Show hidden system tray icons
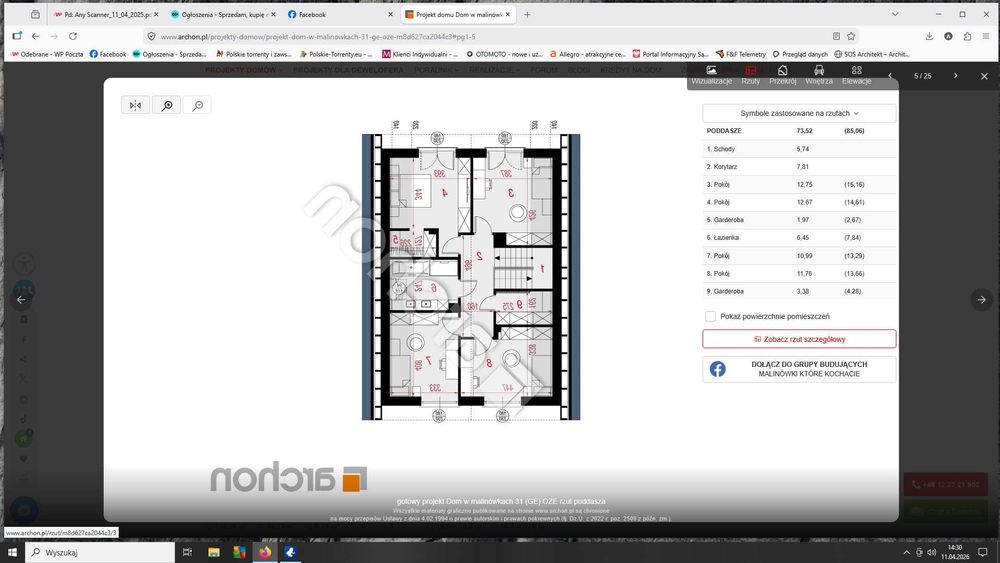The height and width of the screenshot is (563, 1000). tap(906, 552)
